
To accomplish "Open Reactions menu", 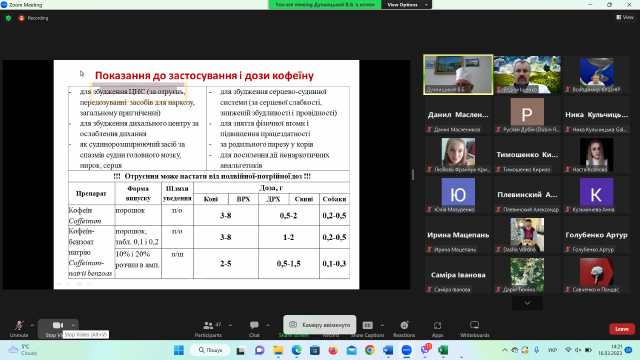I will (404, 329).
